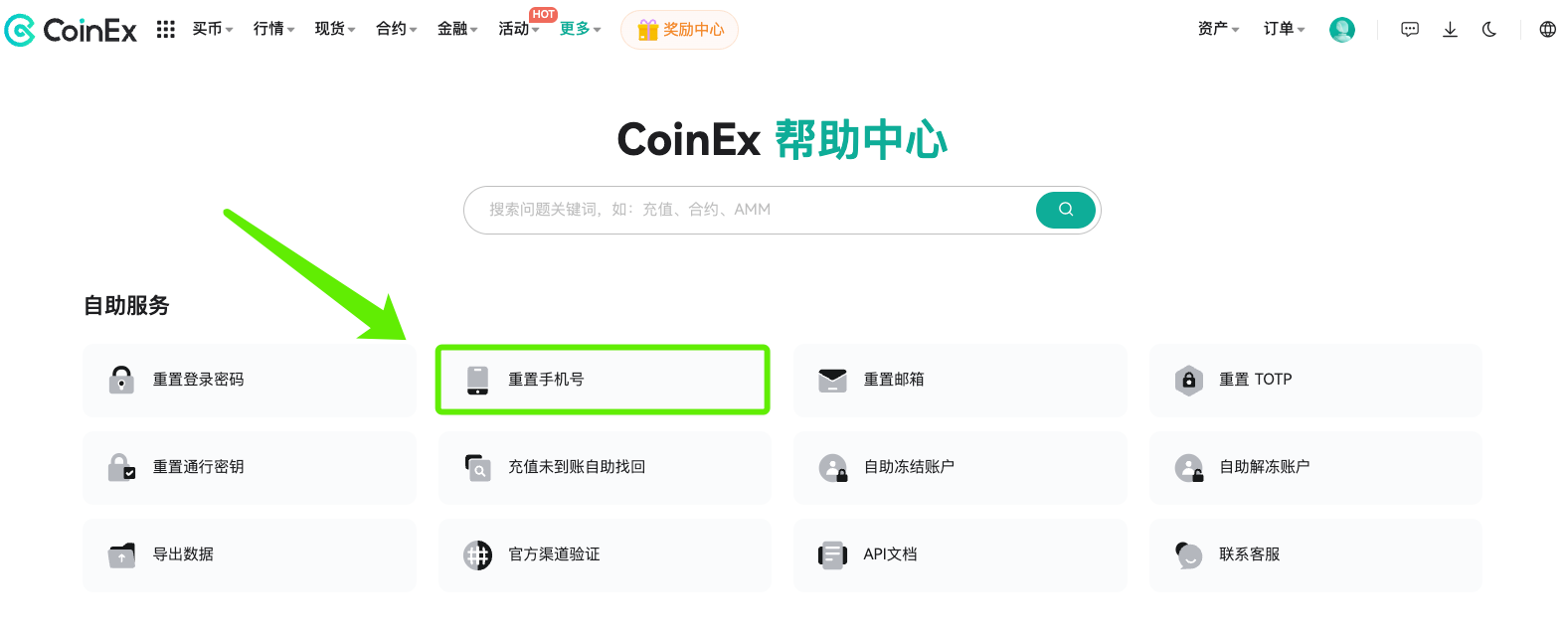1568x629 pixels.
Task: Toggle dark mode moon icon
Action: (x=1488, y=30)
